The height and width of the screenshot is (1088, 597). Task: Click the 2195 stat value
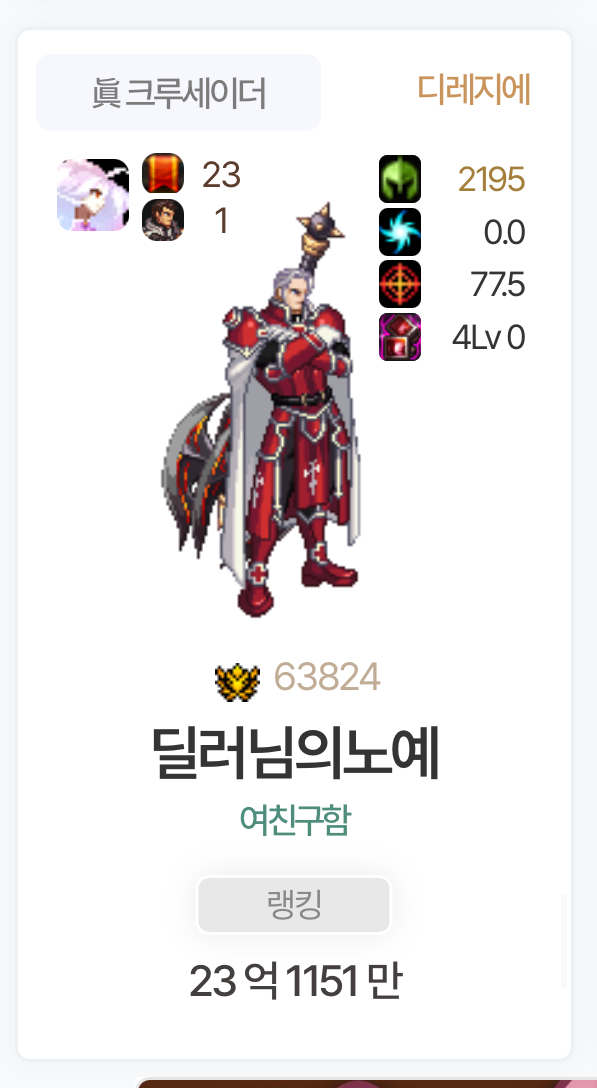[491, 180]
